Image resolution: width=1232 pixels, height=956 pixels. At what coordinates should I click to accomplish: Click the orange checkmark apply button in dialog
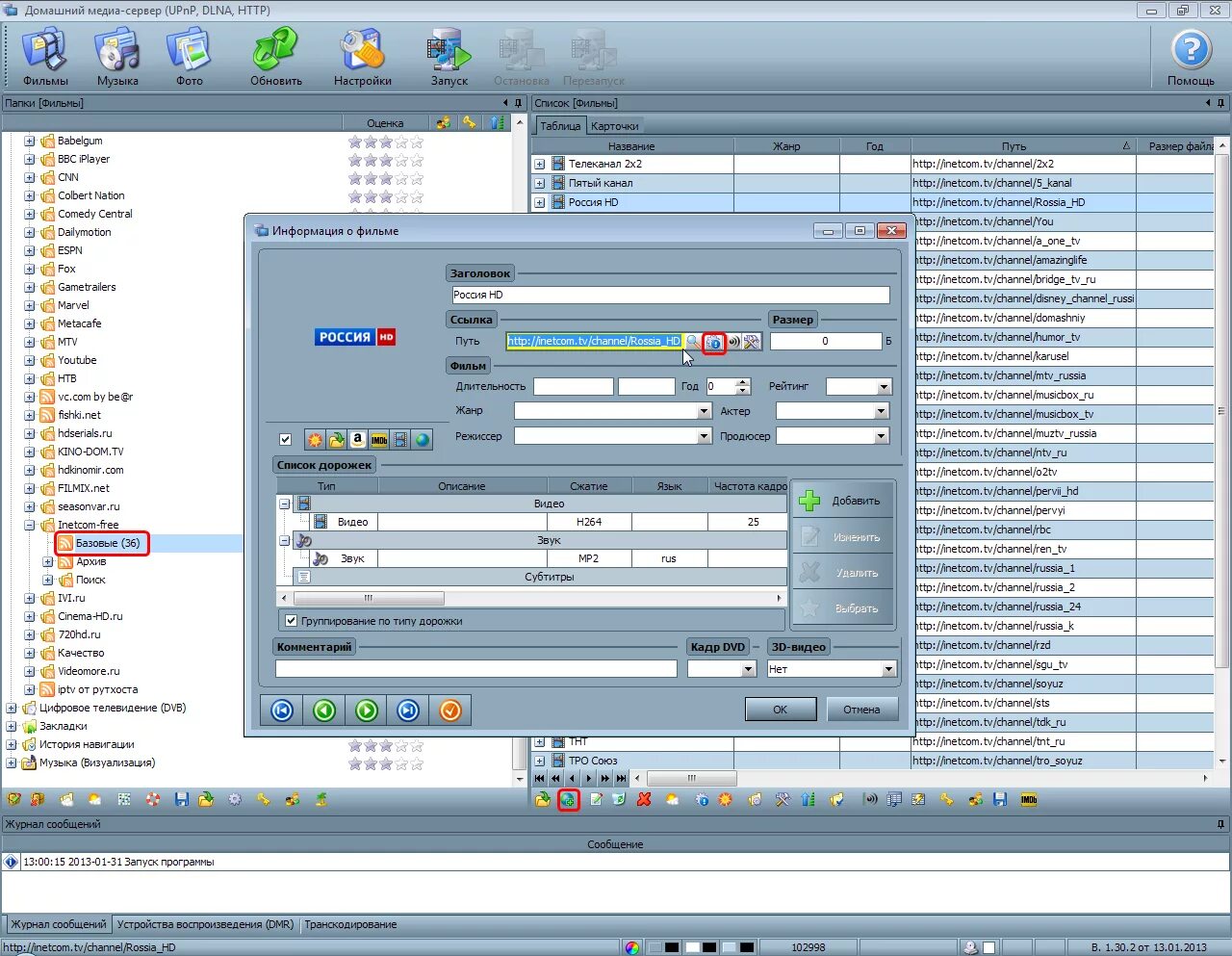point(449,711)
